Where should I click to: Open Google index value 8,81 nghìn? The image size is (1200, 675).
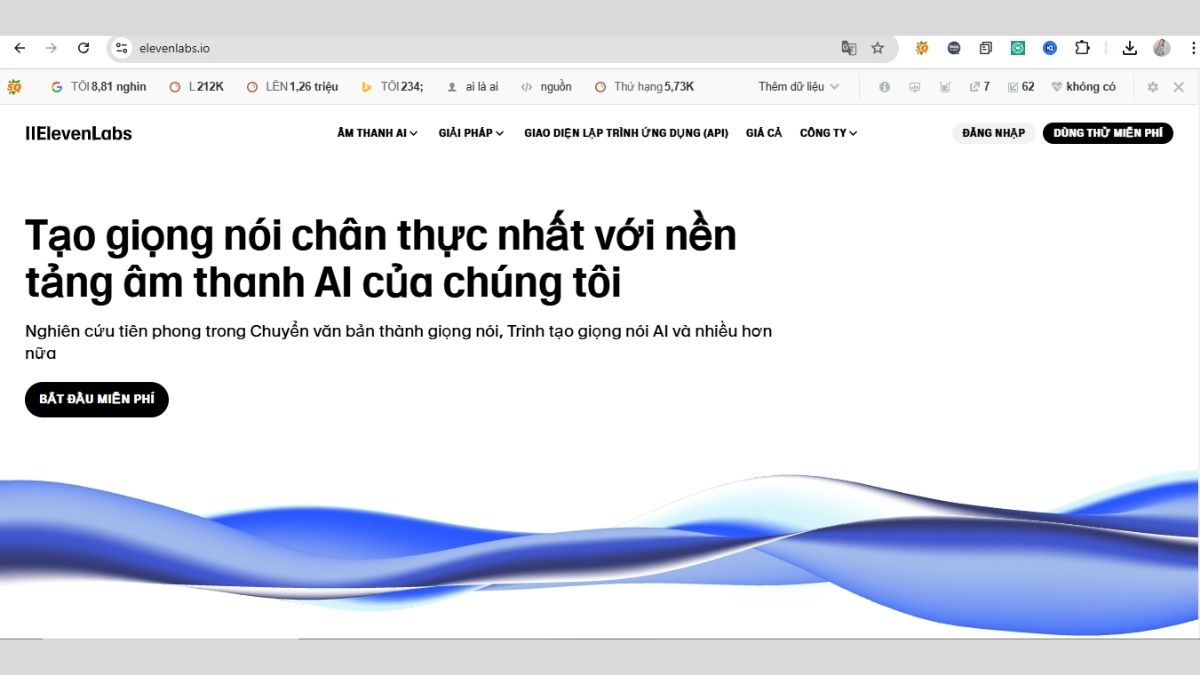pos(98,87)
